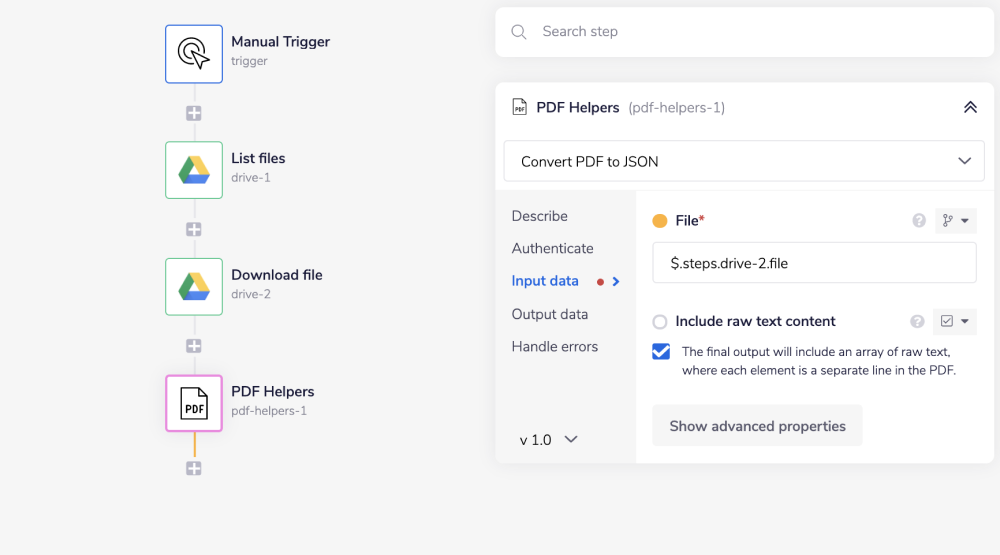
Task: Add step below Manual Trigger
Action: pos(194,113)
